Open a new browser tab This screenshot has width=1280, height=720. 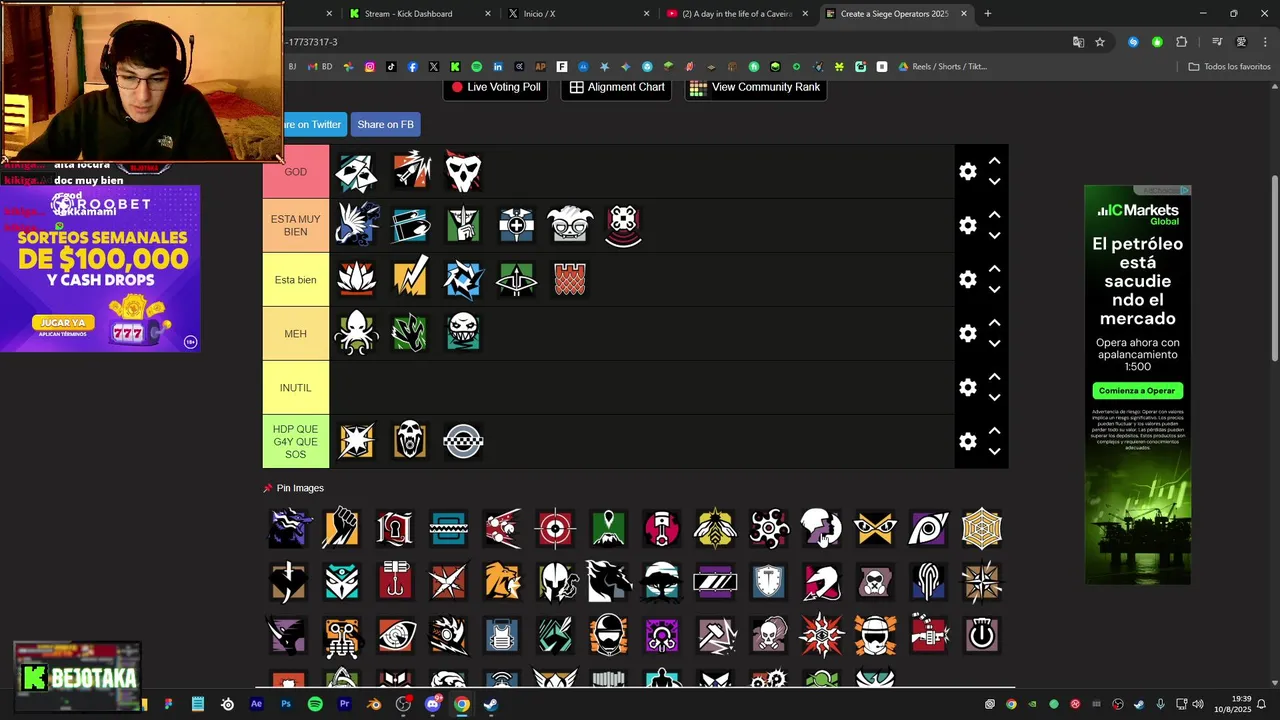988,14
